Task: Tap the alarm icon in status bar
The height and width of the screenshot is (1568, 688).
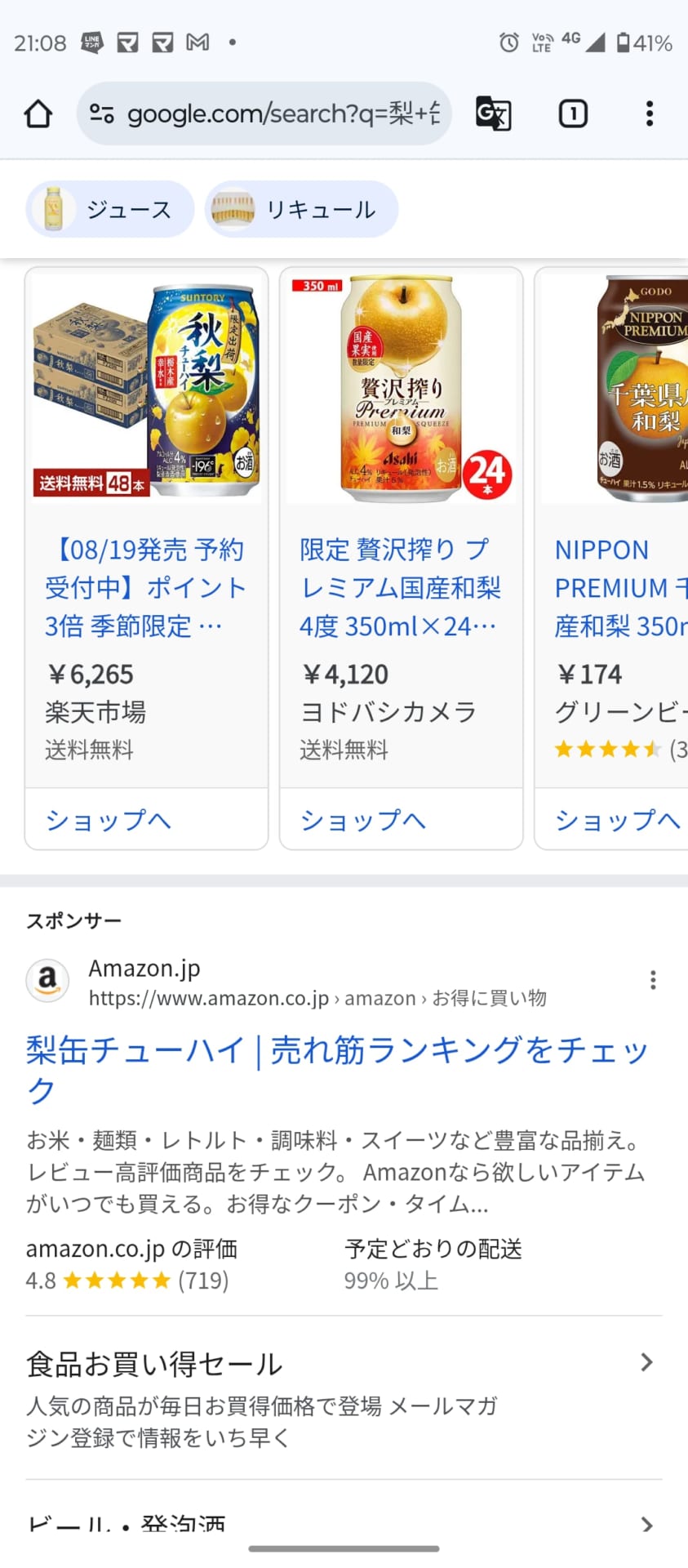Action: coord(508,42)
